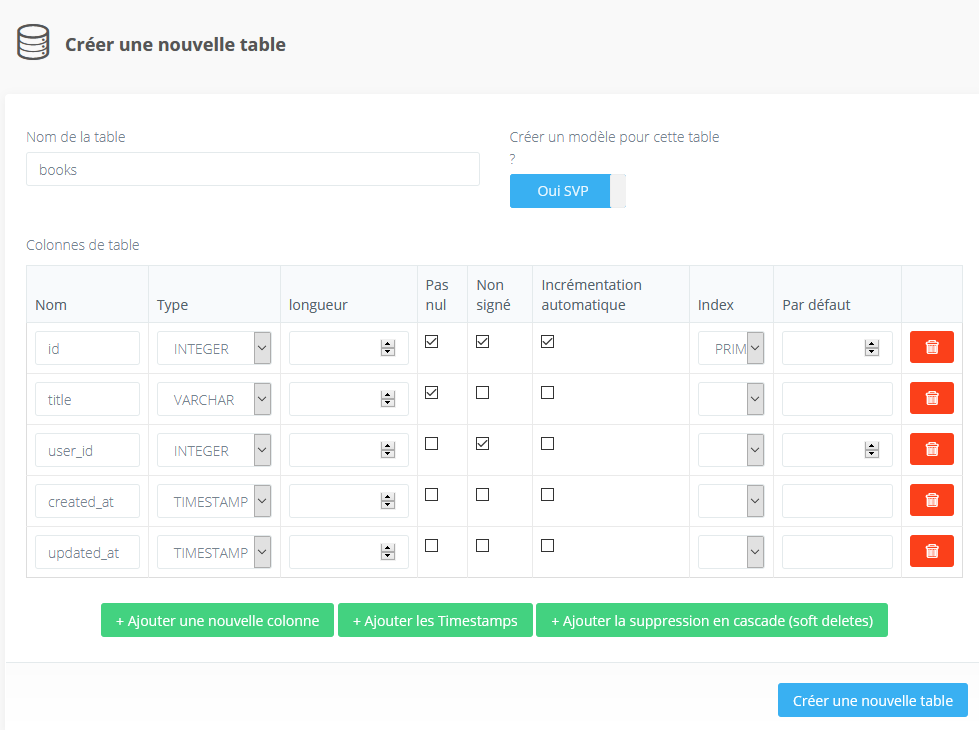Submit with 'Créer une nouvelle table'
Viewport: 979px width, 730px height.
pos(872,701)
